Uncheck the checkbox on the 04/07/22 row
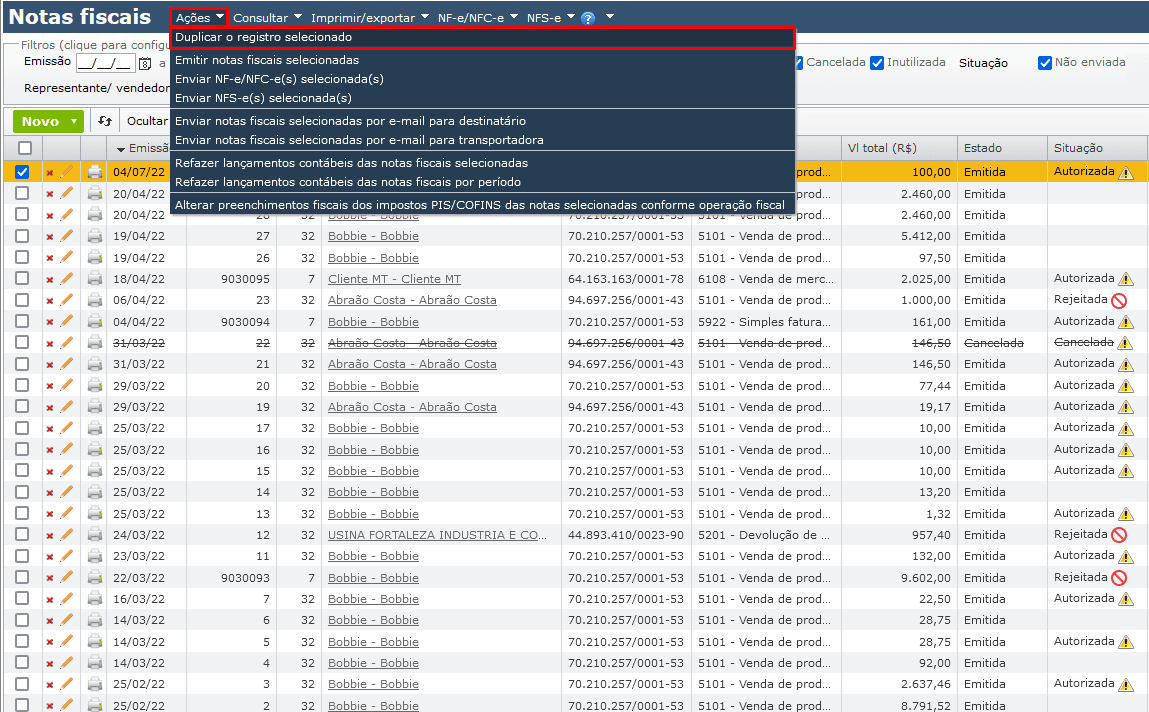Screen dimensions: 1149x712 [x=22, y=171]
